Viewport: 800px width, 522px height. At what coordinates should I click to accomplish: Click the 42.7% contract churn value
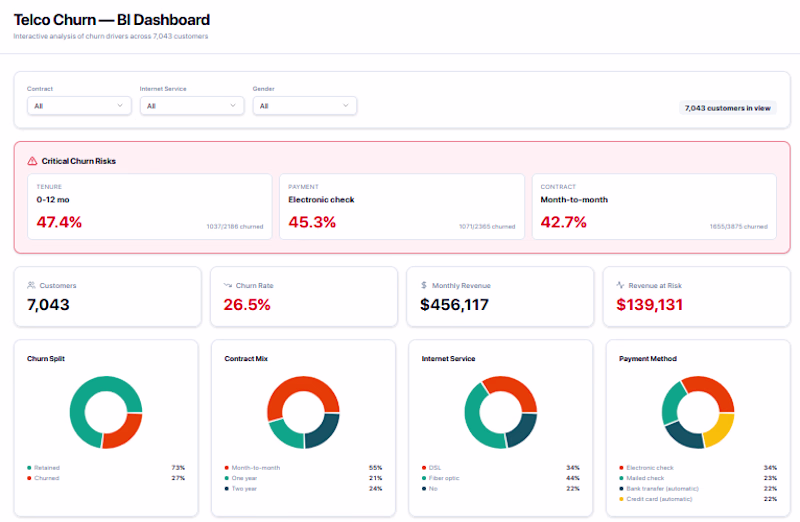[563, 222]
